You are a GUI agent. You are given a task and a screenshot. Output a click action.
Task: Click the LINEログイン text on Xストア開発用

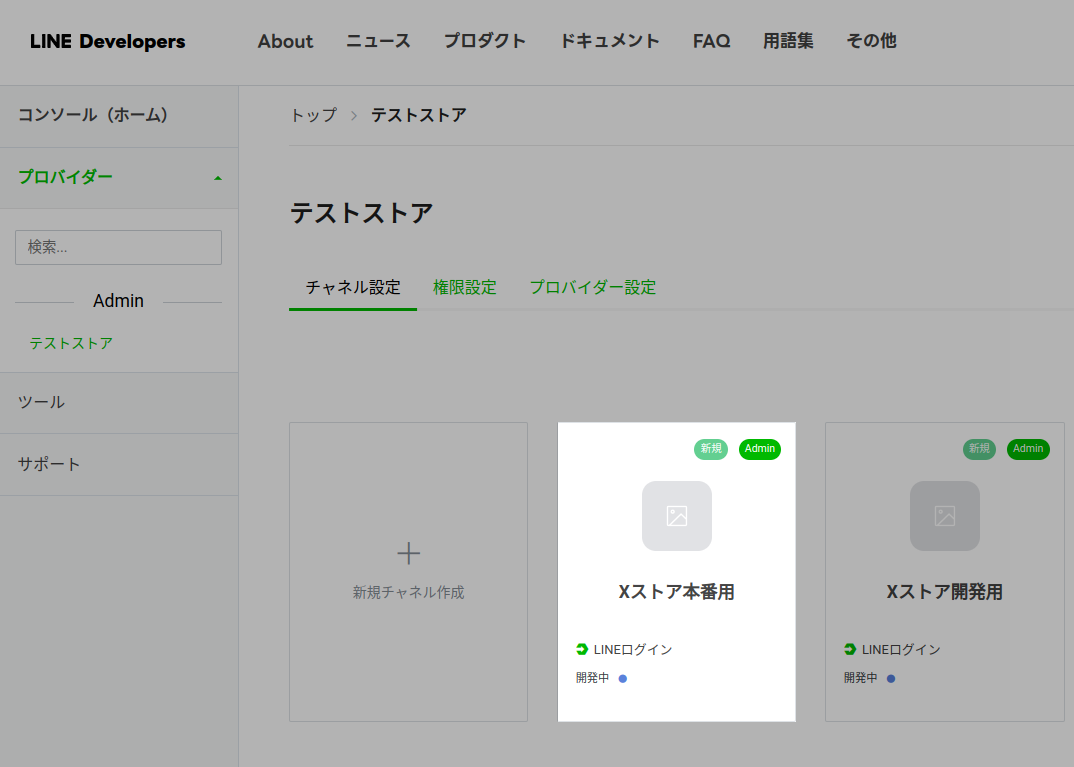tap(901, 650)
